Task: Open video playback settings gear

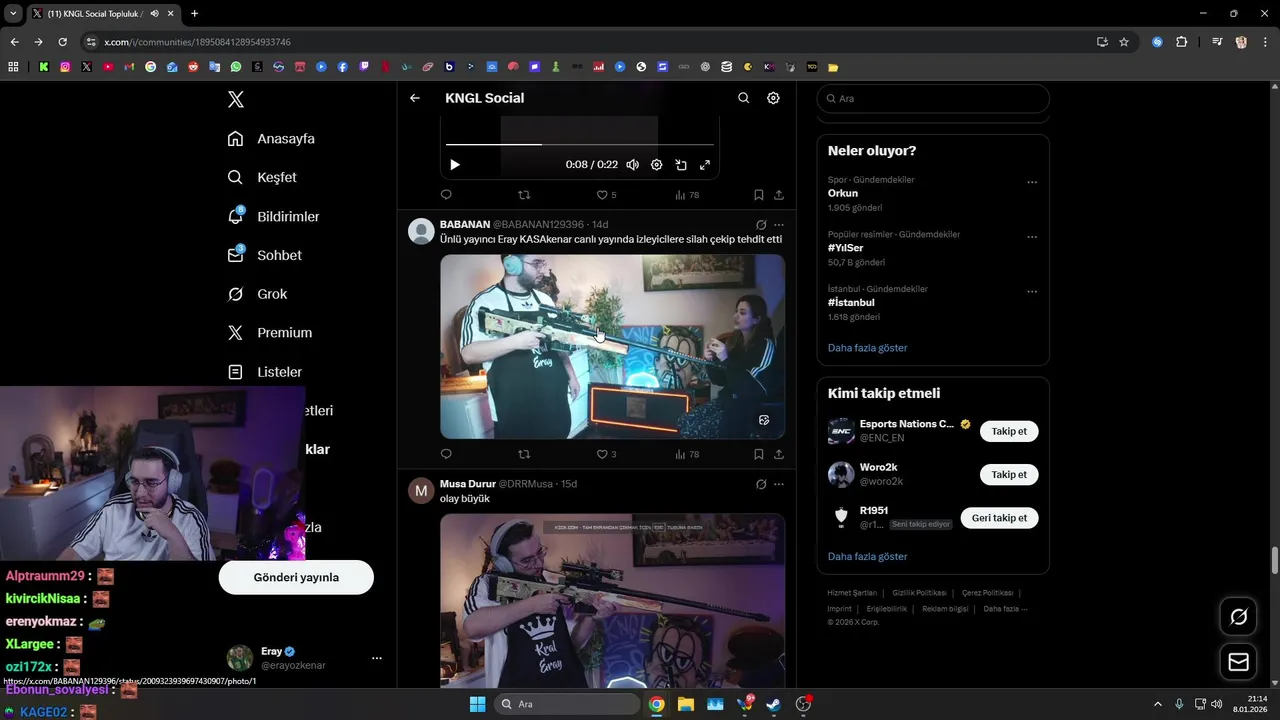Action: pos(656,165)
